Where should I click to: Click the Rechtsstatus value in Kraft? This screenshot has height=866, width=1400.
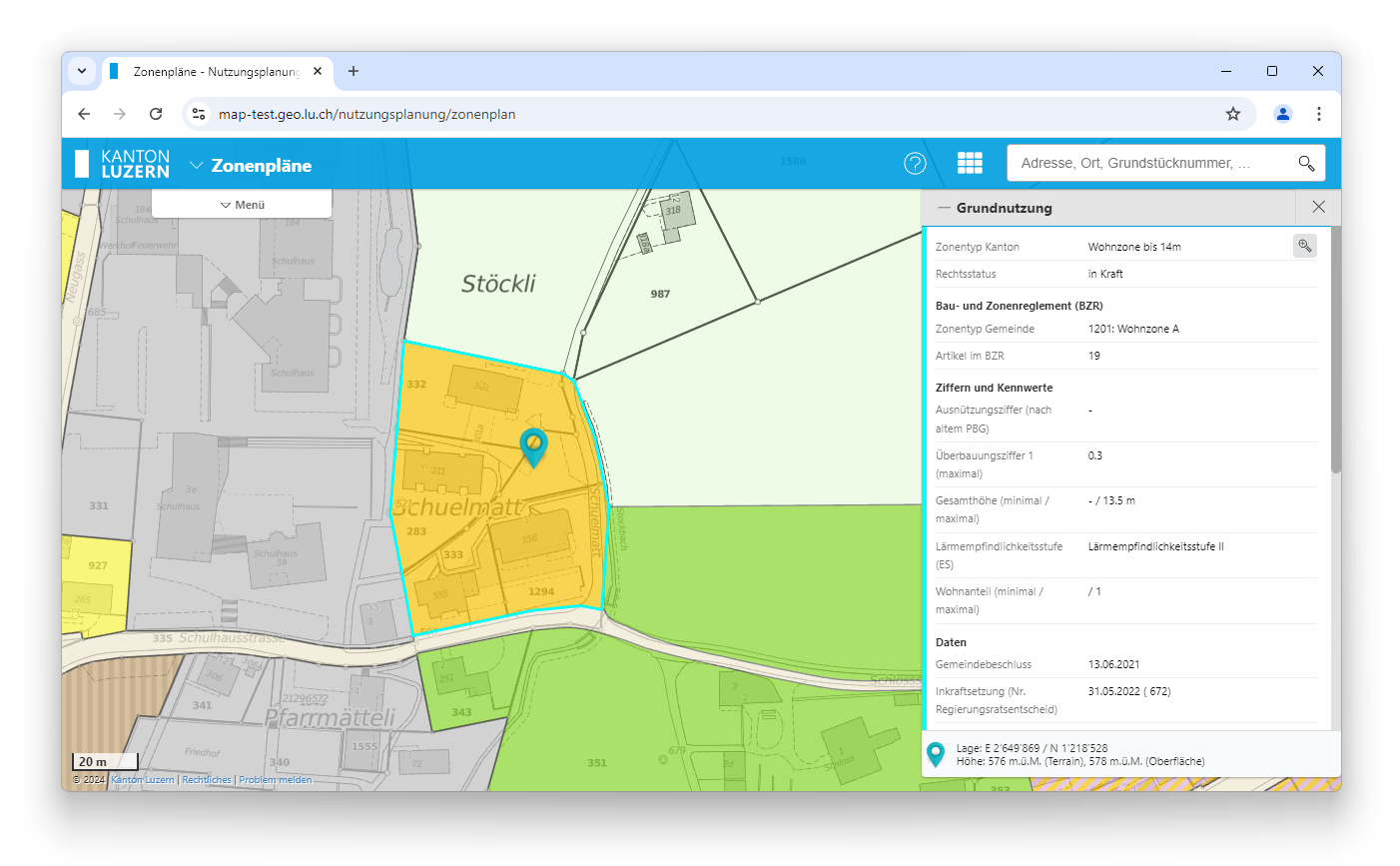tap(1105, 274)
